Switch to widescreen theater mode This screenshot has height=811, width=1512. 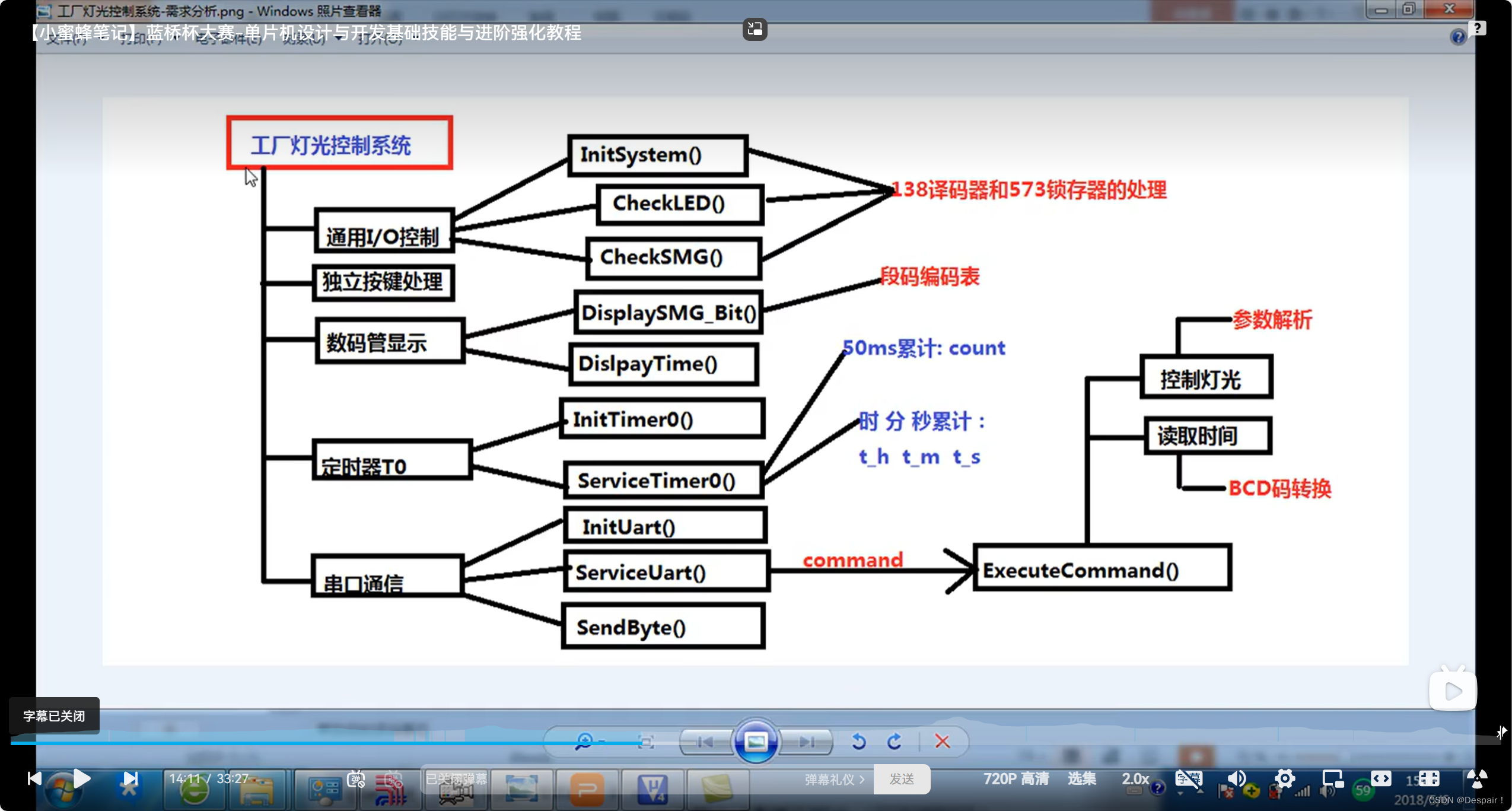(x=1381, y=778)
